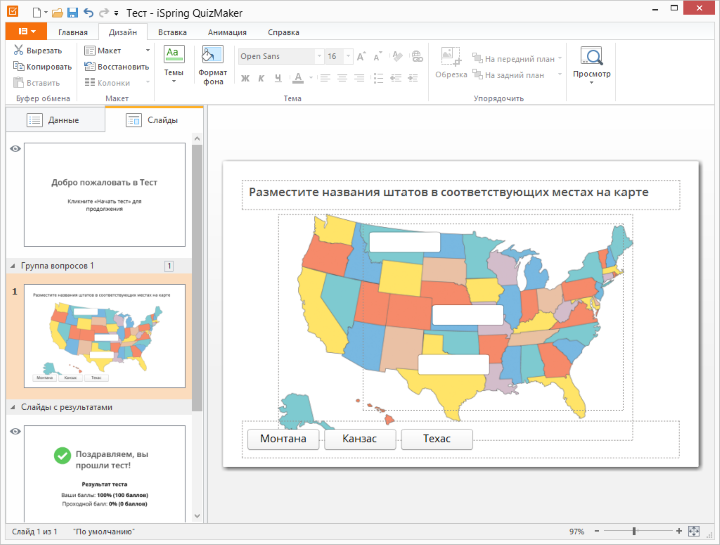
Task: Collapse Группа вопросов 1 section
Action: [12, 266]
